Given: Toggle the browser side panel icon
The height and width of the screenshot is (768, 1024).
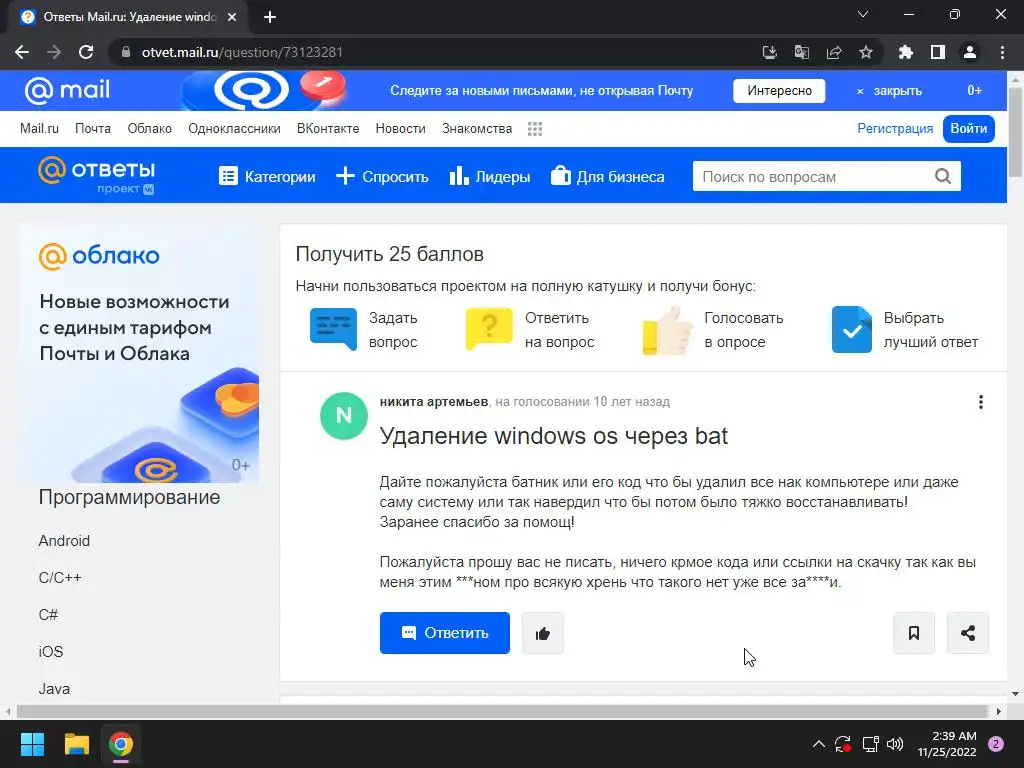Looking at the screenshot, I should point(938,52).
